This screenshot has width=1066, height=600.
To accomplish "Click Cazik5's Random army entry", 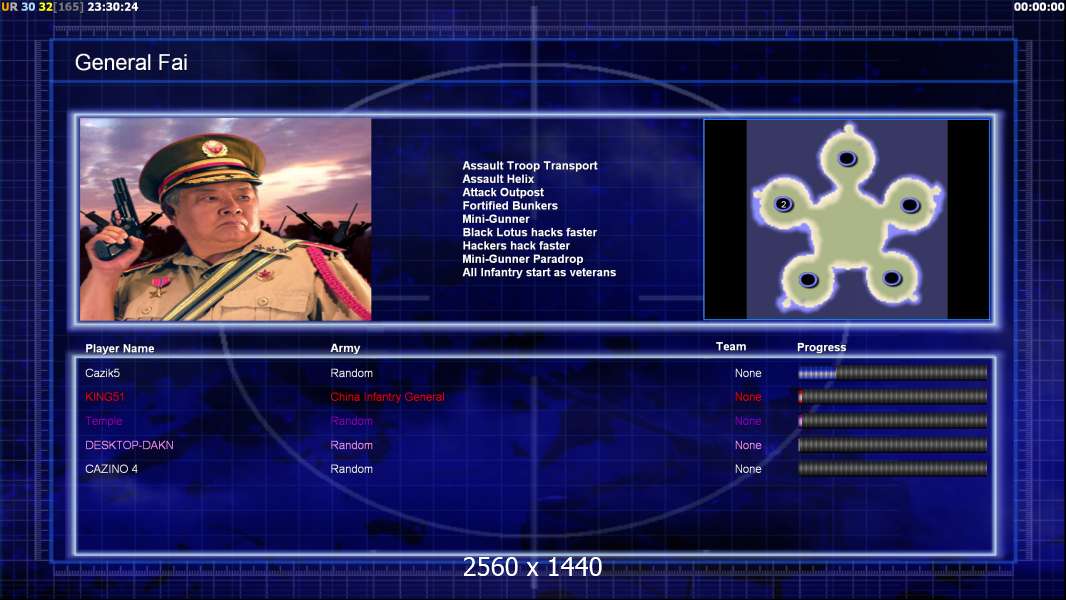I will pyautogui.click(x=351, y=373).
